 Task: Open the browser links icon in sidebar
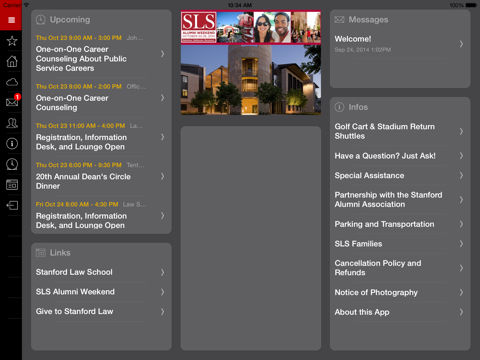click(12, 185)
